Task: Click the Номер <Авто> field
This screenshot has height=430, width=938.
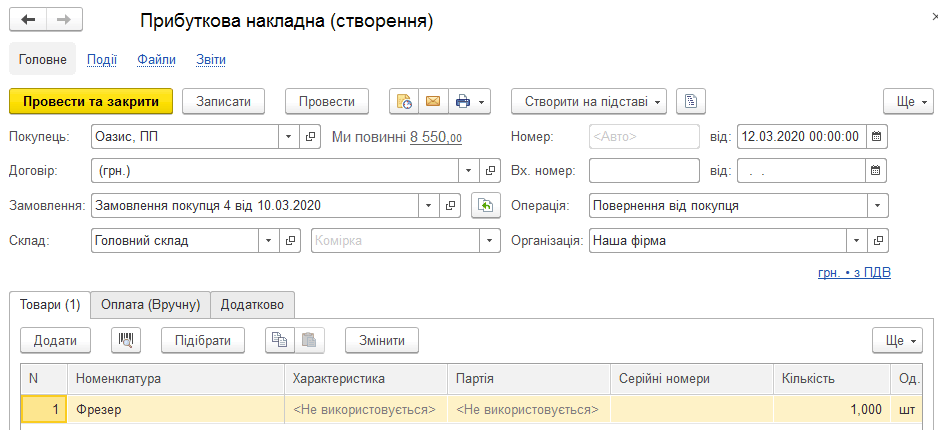Action: 644,137
